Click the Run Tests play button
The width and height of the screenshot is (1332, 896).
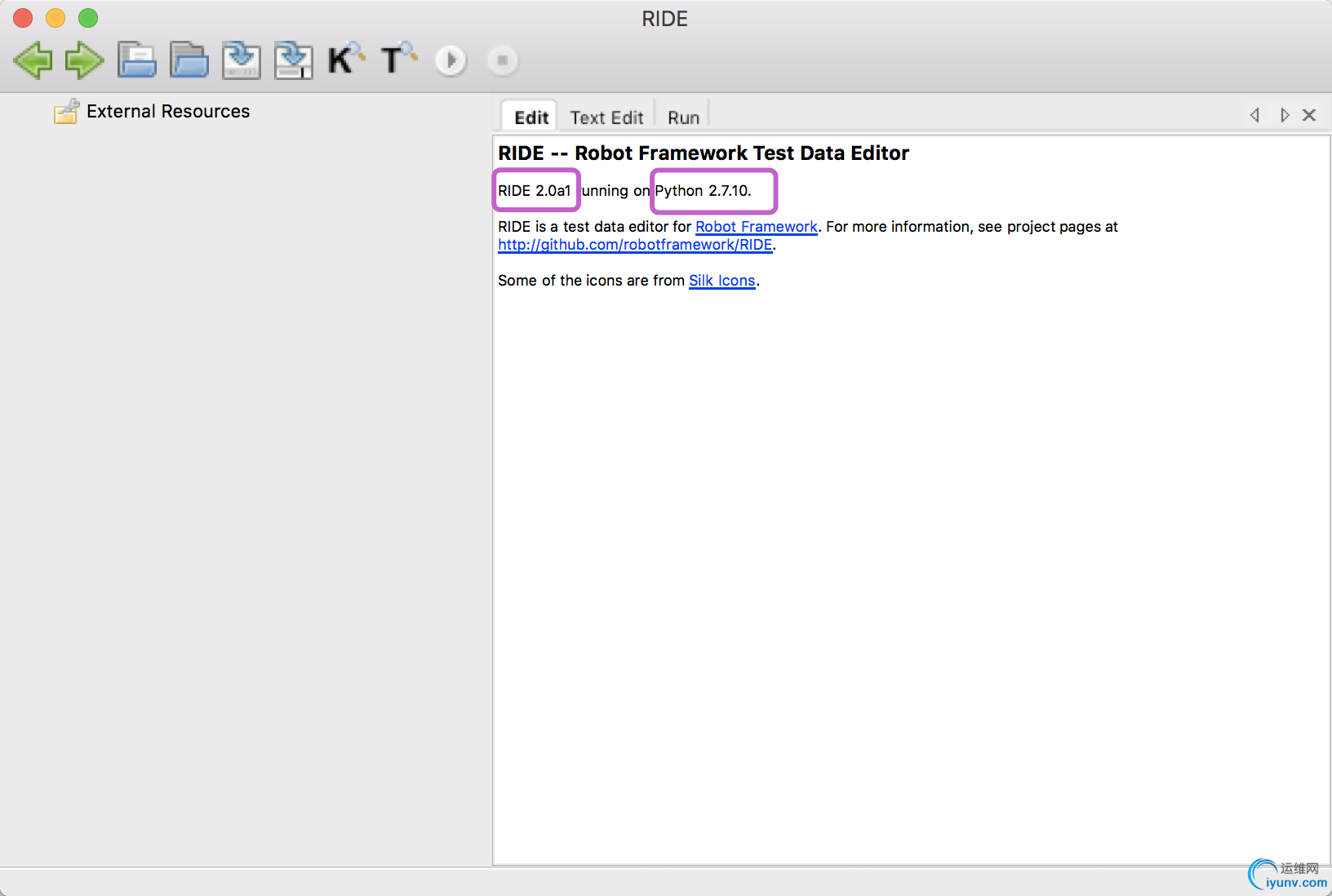pos(451,60)
